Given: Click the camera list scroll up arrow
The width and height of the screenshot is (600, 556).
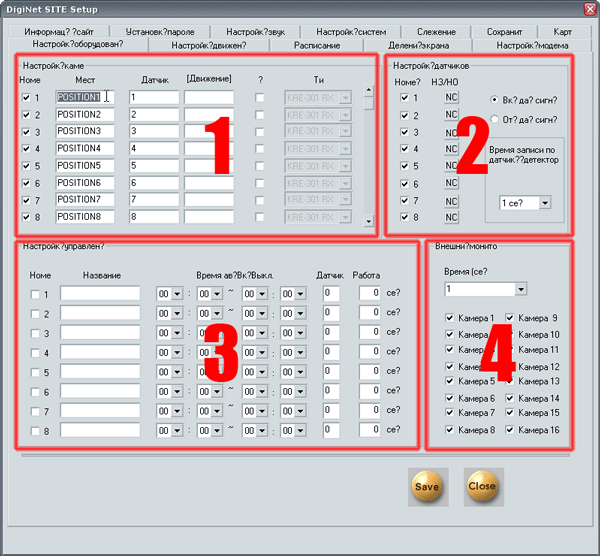Looking at the screenshot, I should (368, 90).
